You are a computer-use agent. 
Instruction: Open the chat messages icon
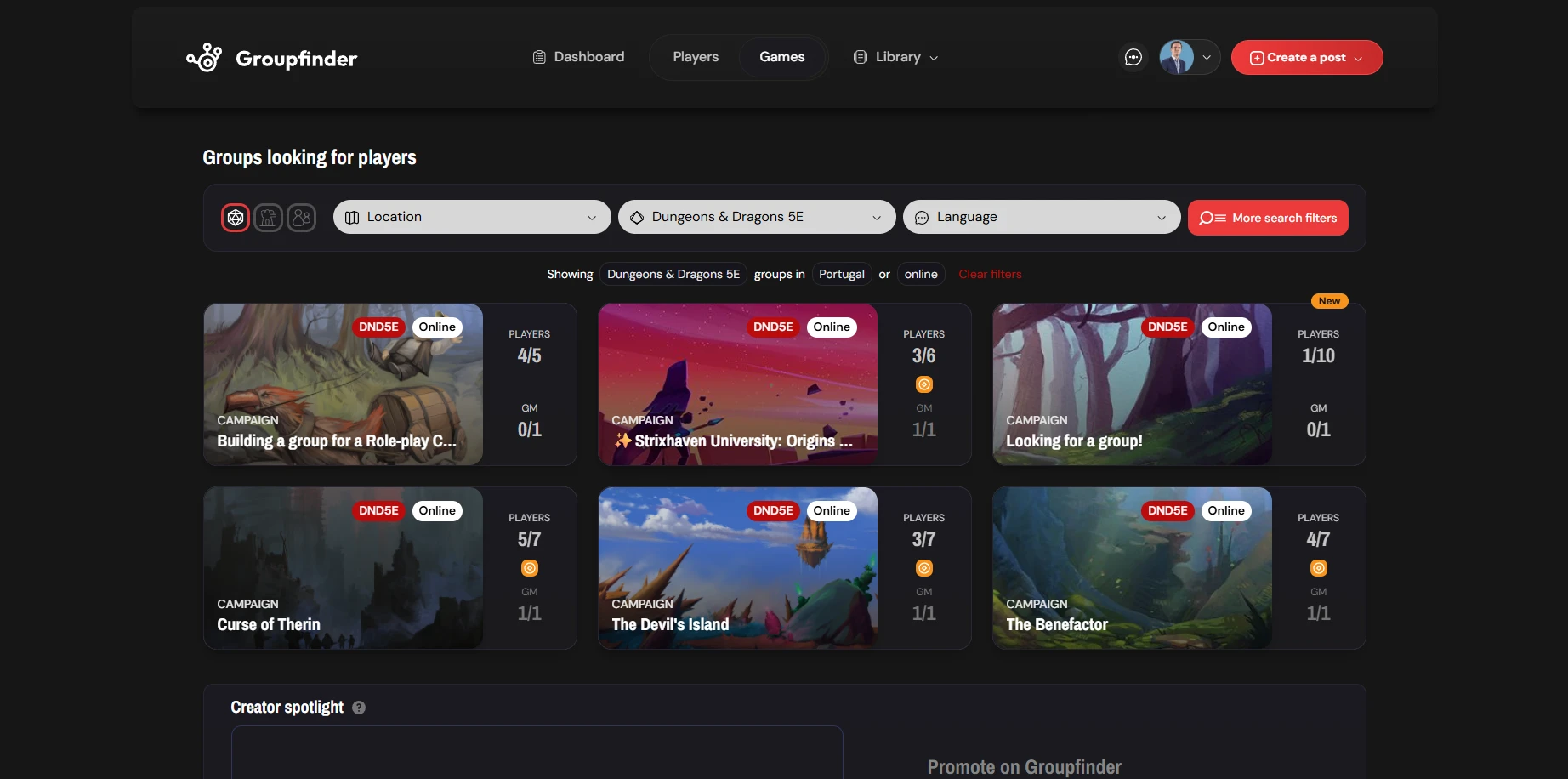point(1133,57)
